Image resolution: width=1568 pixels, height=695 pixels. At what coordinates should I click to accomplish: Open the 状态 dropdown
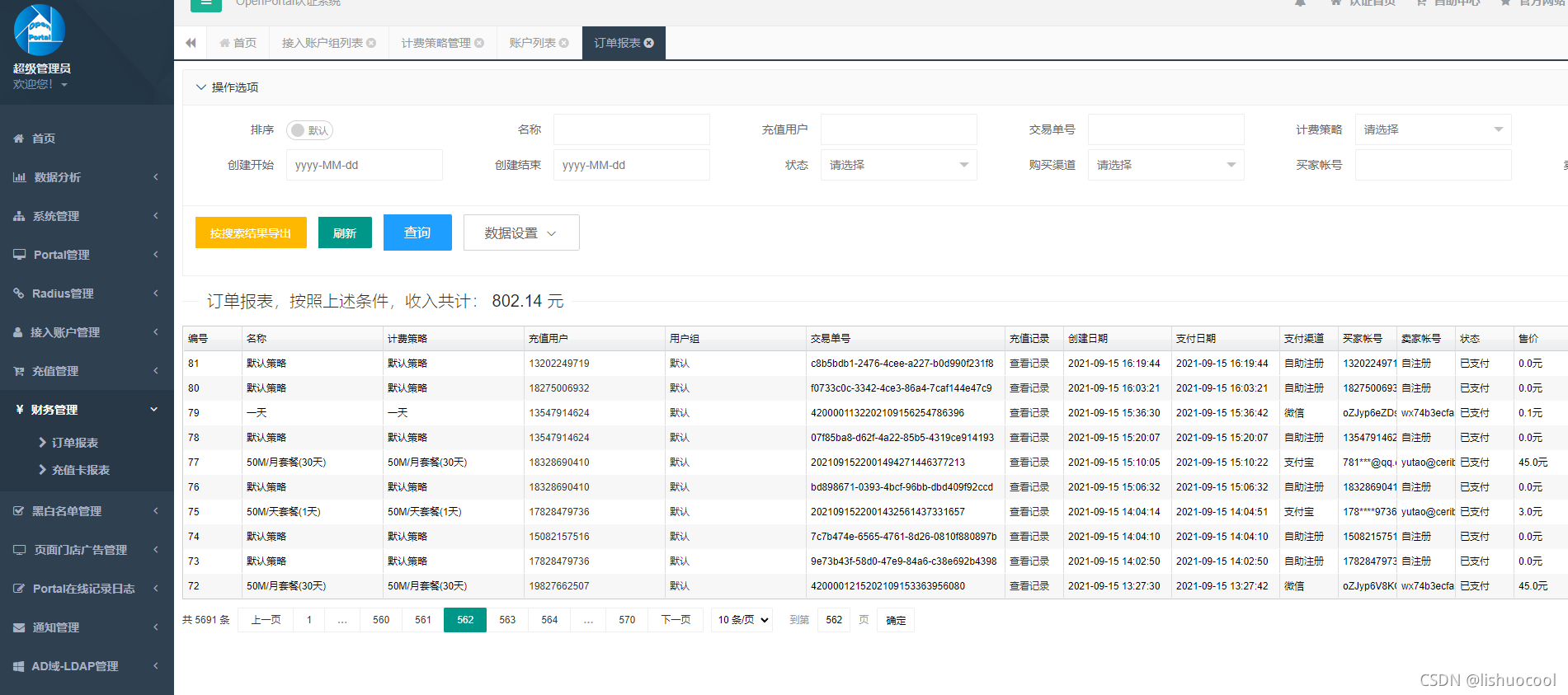(899, 165)
